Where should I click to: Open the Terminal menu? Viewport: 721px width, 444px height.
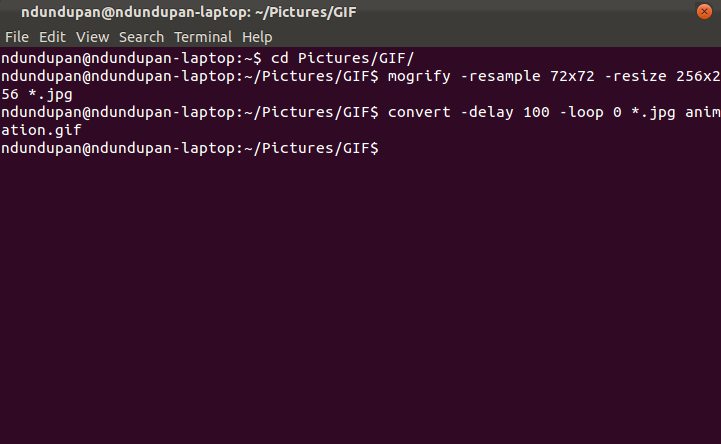click(x=203, y=37)
